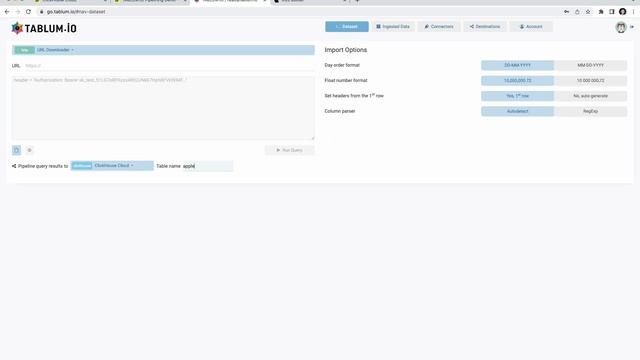
Task: Click the Run Query button
Action: [289, 150]
